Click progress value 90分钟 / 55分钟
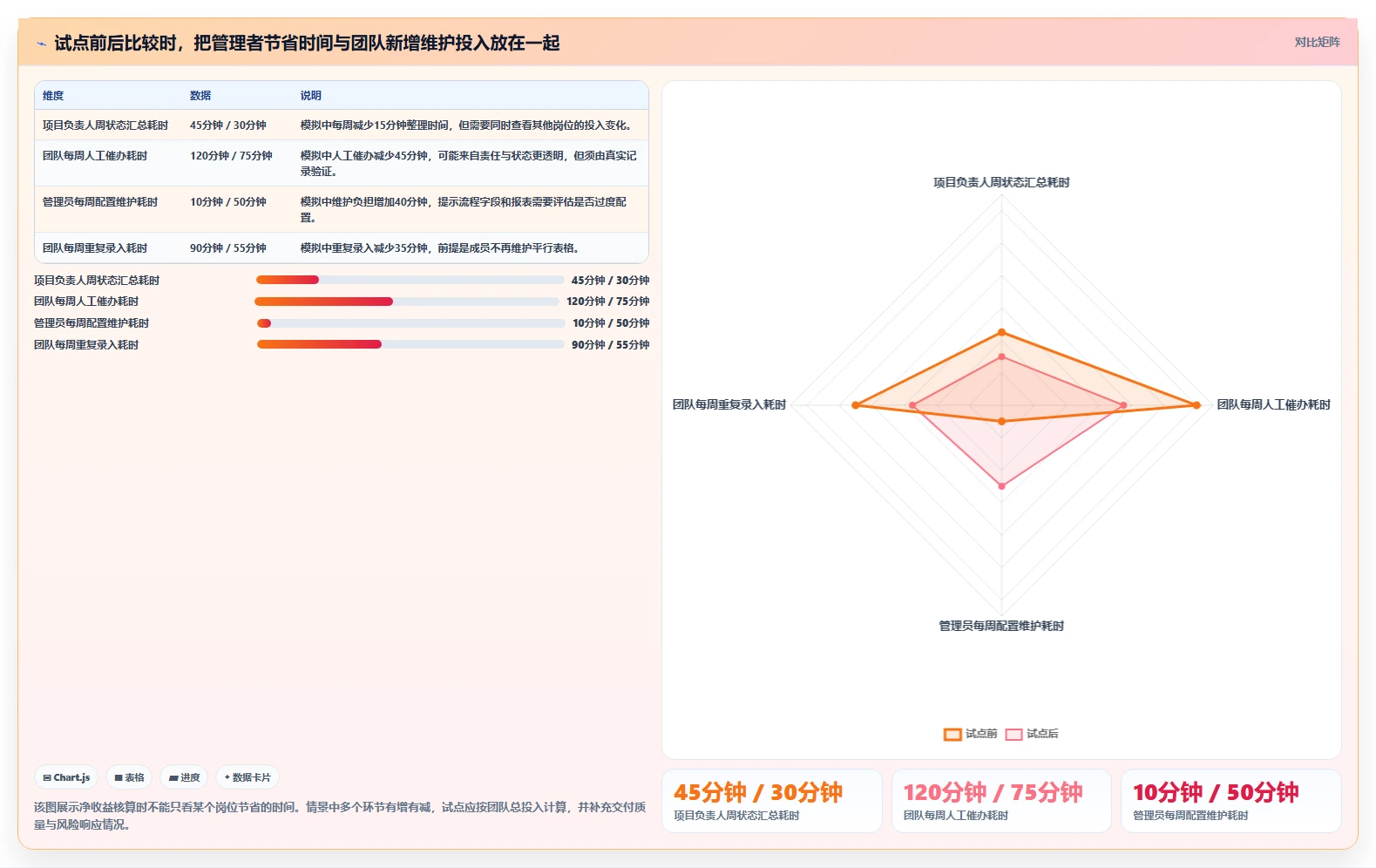This screenshot has width=1376, height=868. [610, 345]
